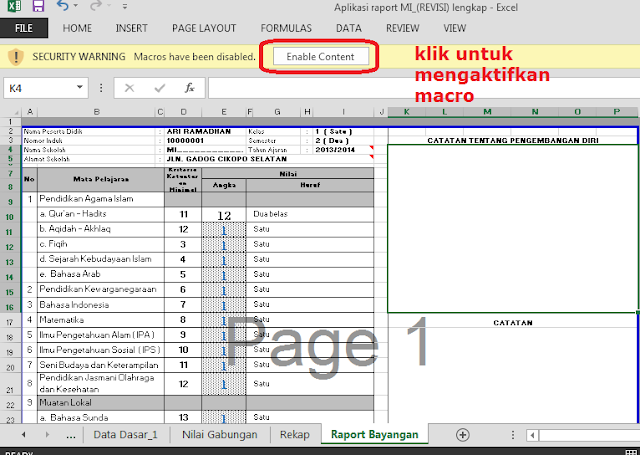Undo the last action using the undo arrow

coord(62,6)
